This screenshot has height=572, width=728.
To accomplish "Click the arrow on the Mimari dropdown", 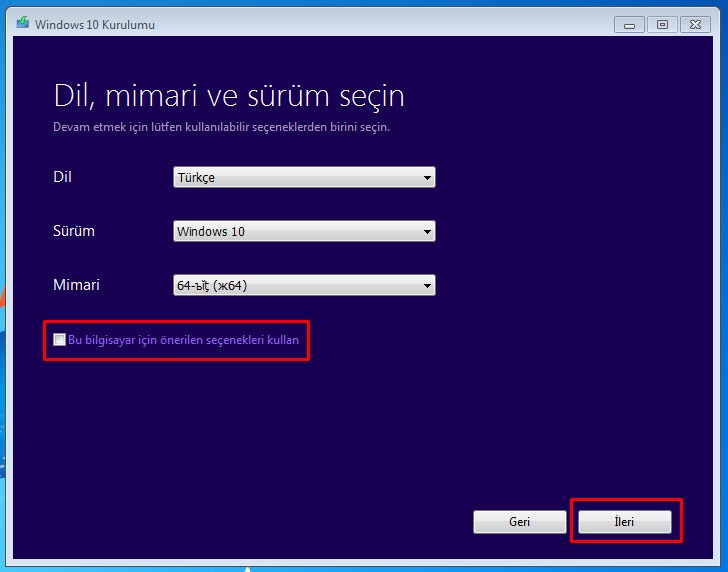I will click(x=427, y=286).
